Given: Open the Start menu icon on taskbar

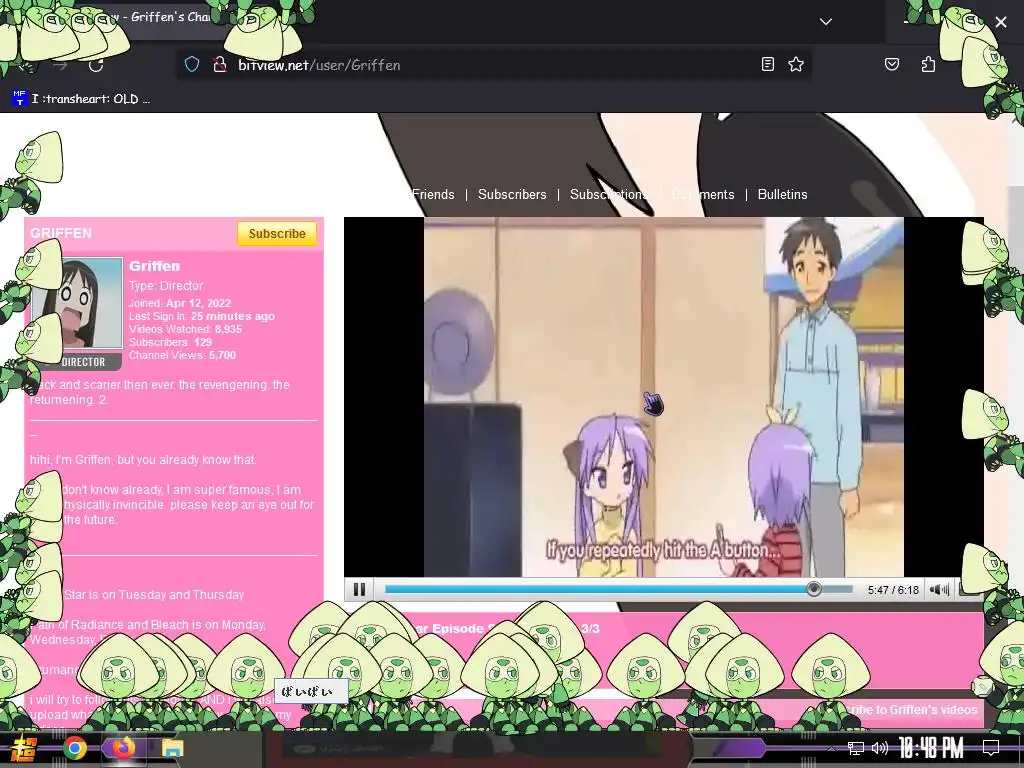Looking at the screenshot, I should click(x=26, y=748).
